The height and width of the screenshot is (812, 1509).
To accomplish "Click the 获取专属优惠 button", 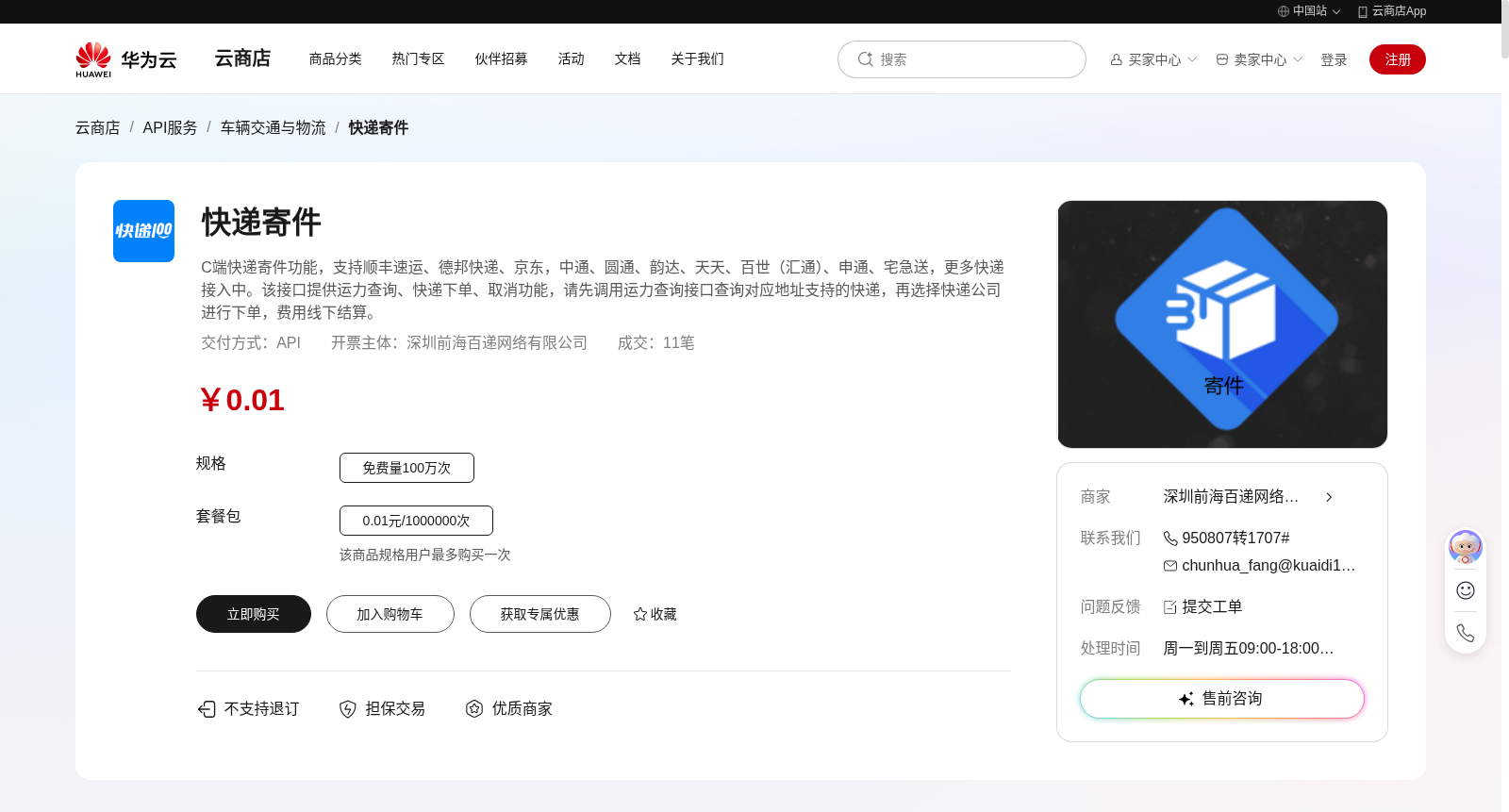I will (x=540, y=614).
